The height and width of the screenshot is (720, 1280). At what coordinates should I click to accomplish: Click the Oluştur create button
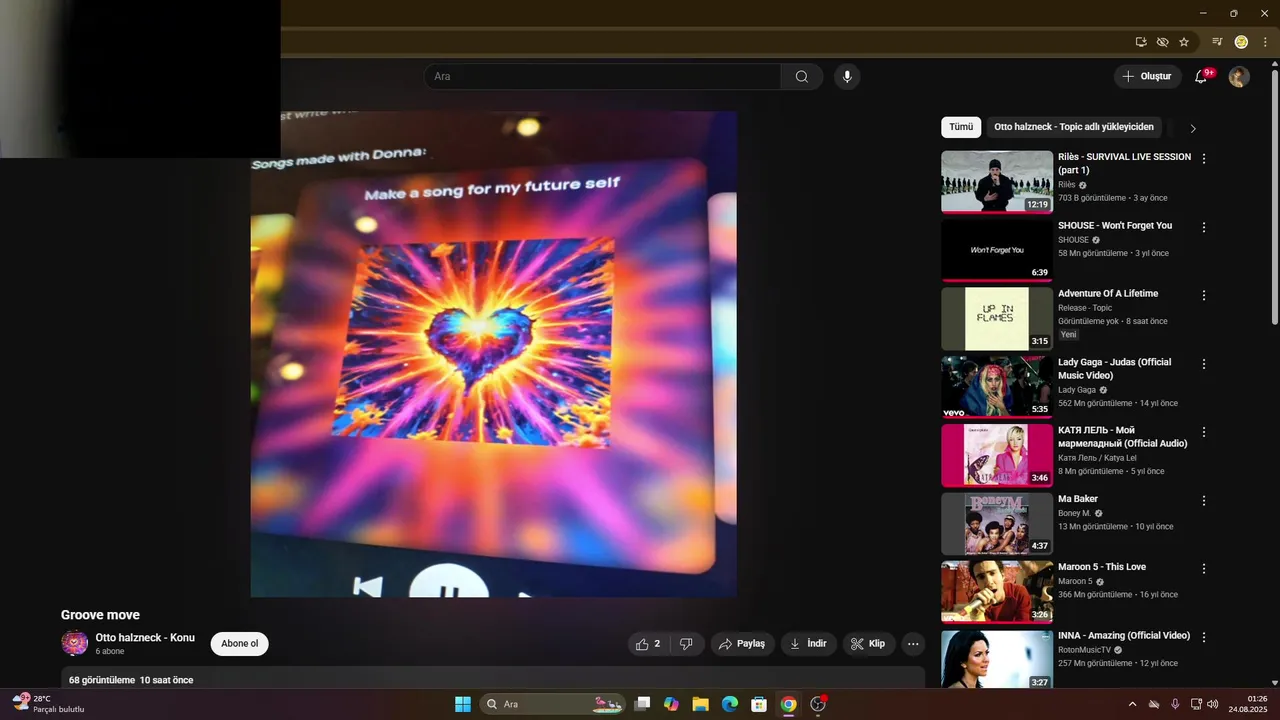pos(1147,77)
